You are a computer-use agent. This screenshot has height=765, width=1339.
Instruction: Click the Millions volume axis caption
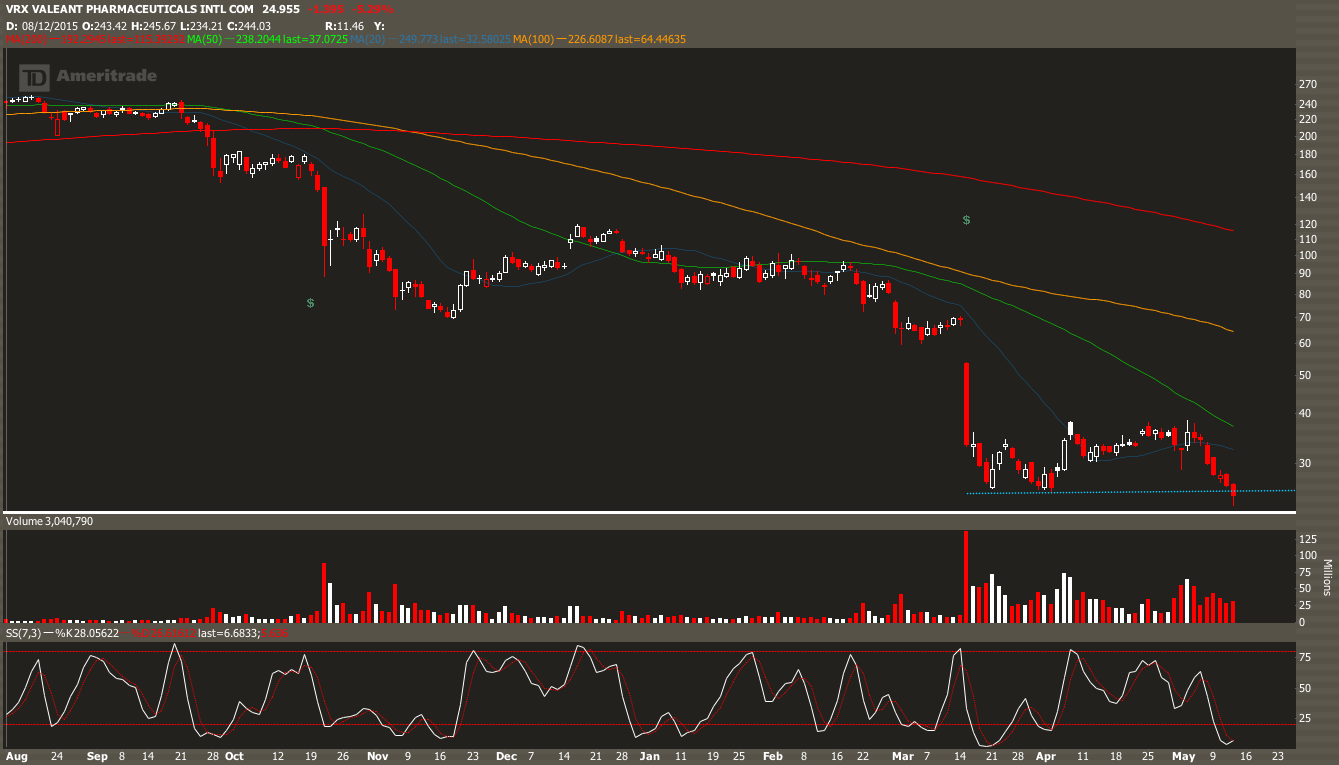pos(1328,578)
